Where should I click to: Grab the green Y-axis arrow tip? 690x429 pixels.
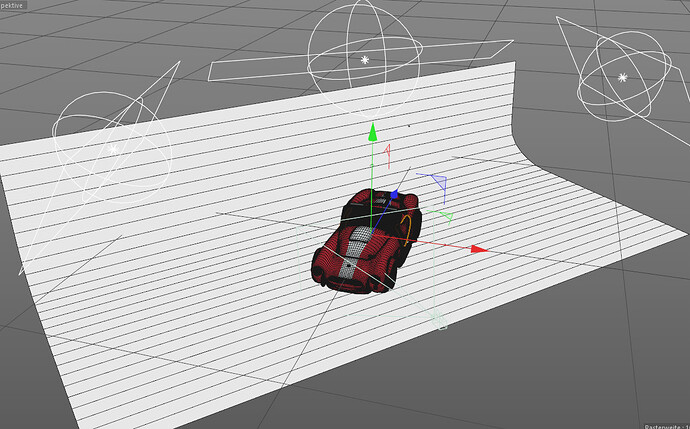pos(373,132)
